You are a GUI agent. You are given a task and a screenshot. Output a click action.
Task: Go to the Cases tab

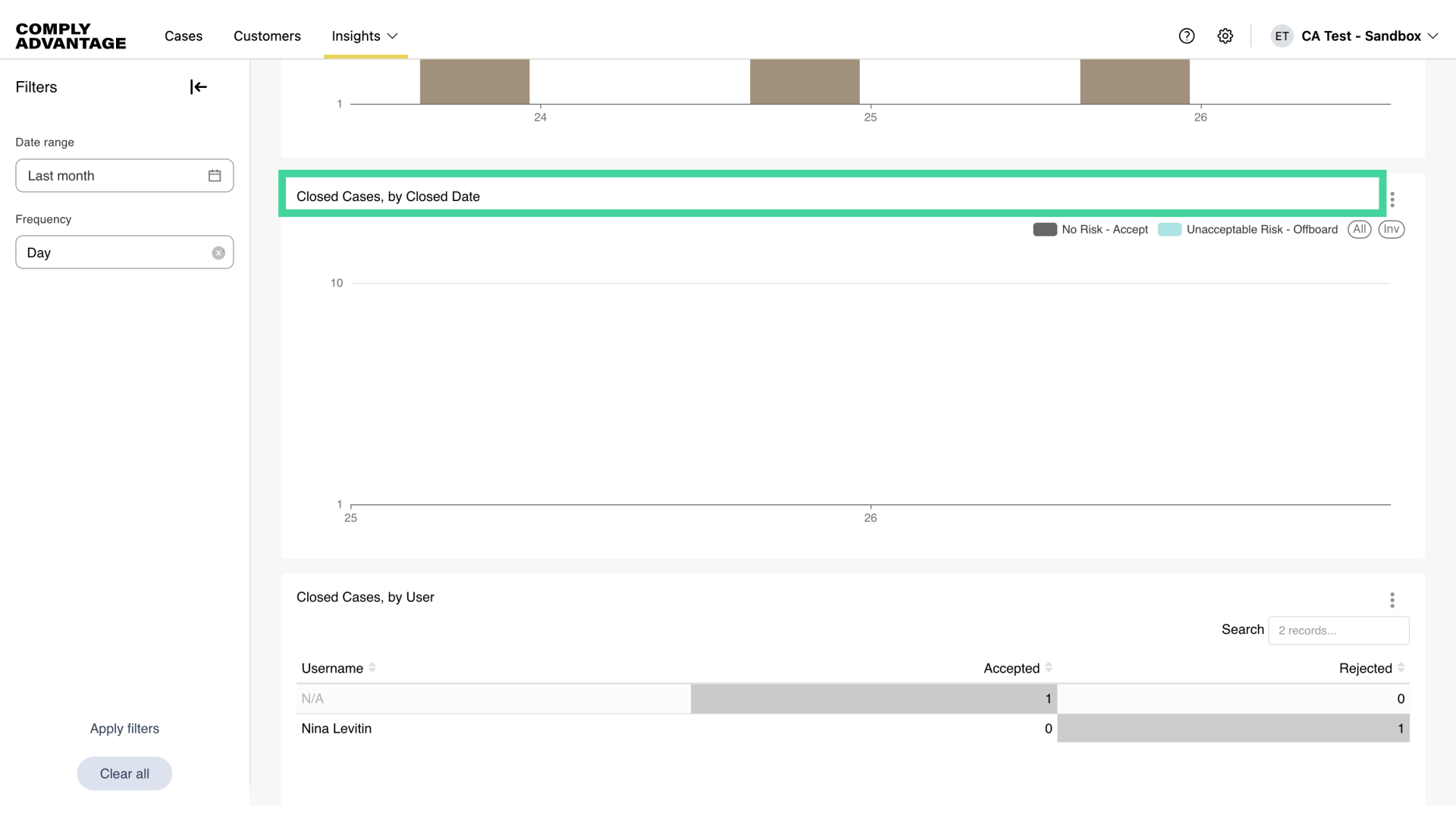pos(184,36)
